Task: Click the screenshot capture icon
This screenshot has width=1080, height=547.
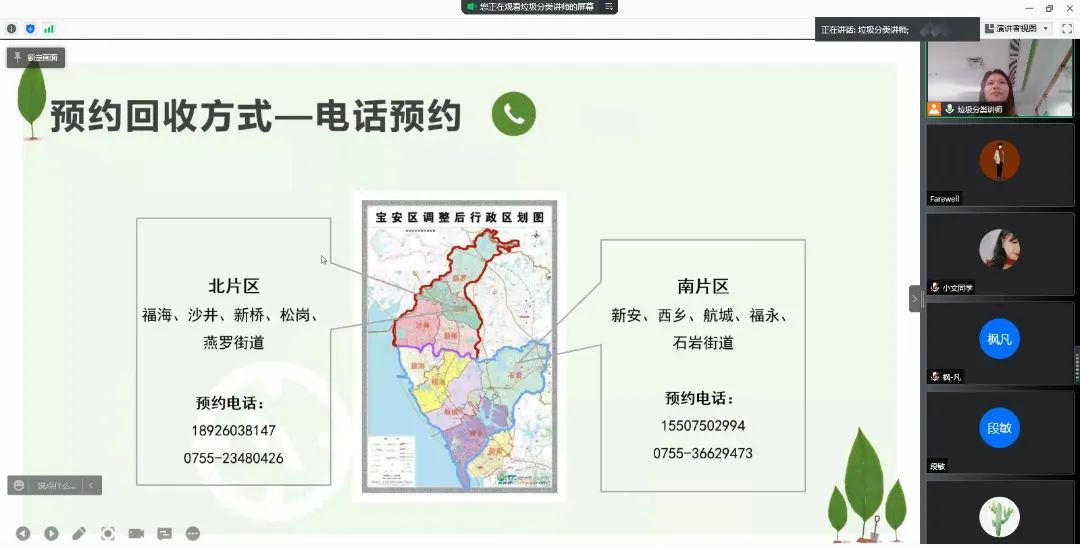Action: coord(108,534)
